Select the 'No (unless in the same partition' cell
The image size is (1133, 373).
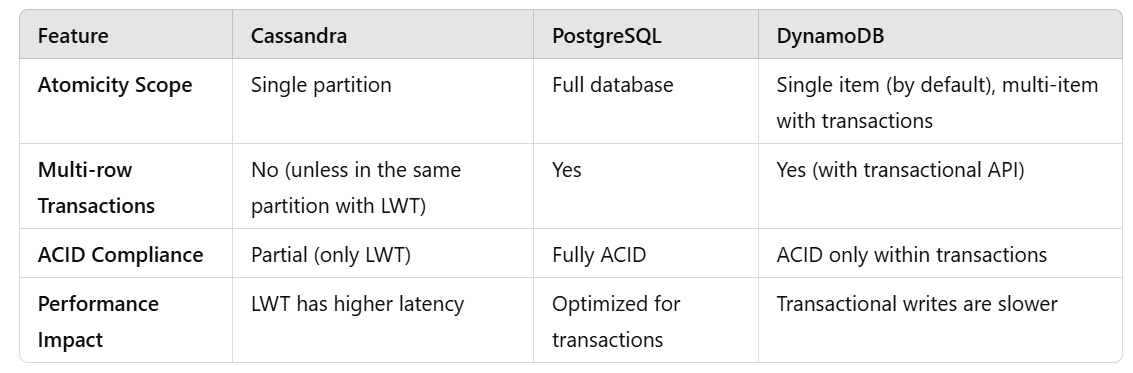pyautogui.click(x=356, y=188)
